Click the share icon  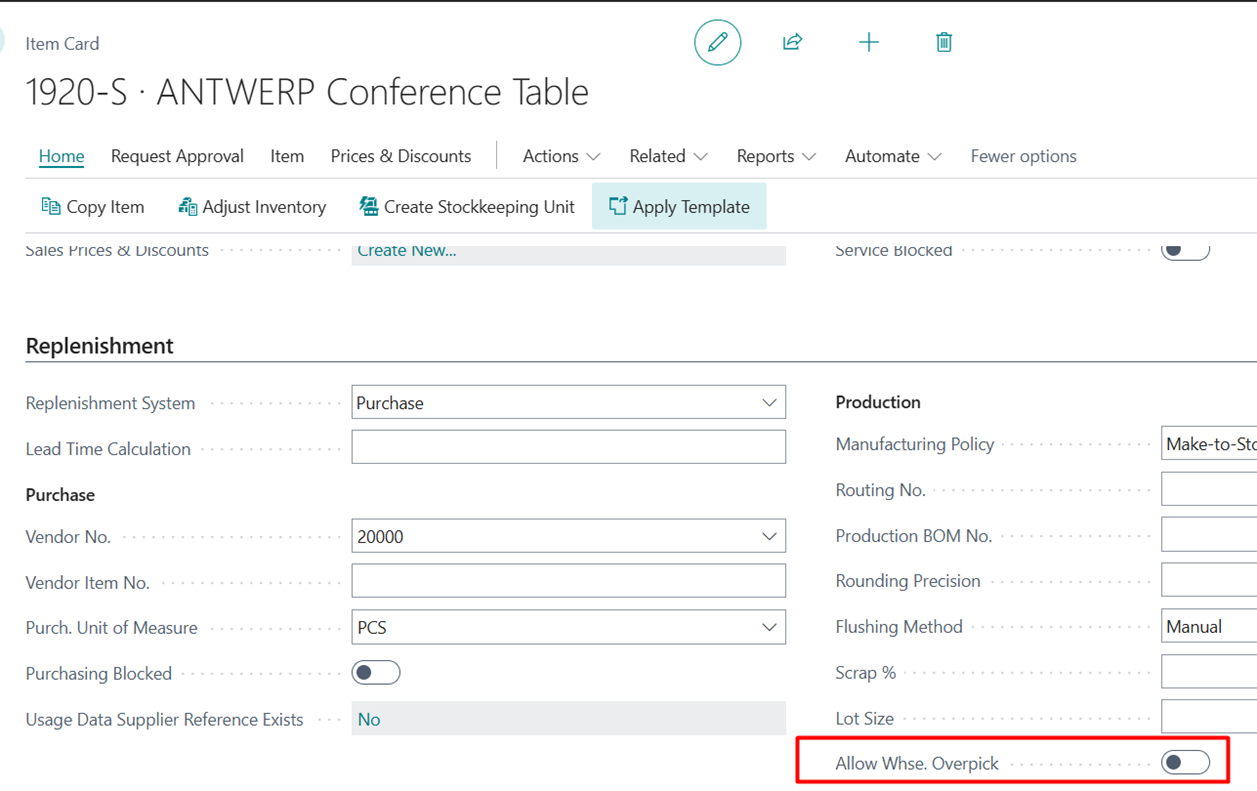tap(793, 42)
